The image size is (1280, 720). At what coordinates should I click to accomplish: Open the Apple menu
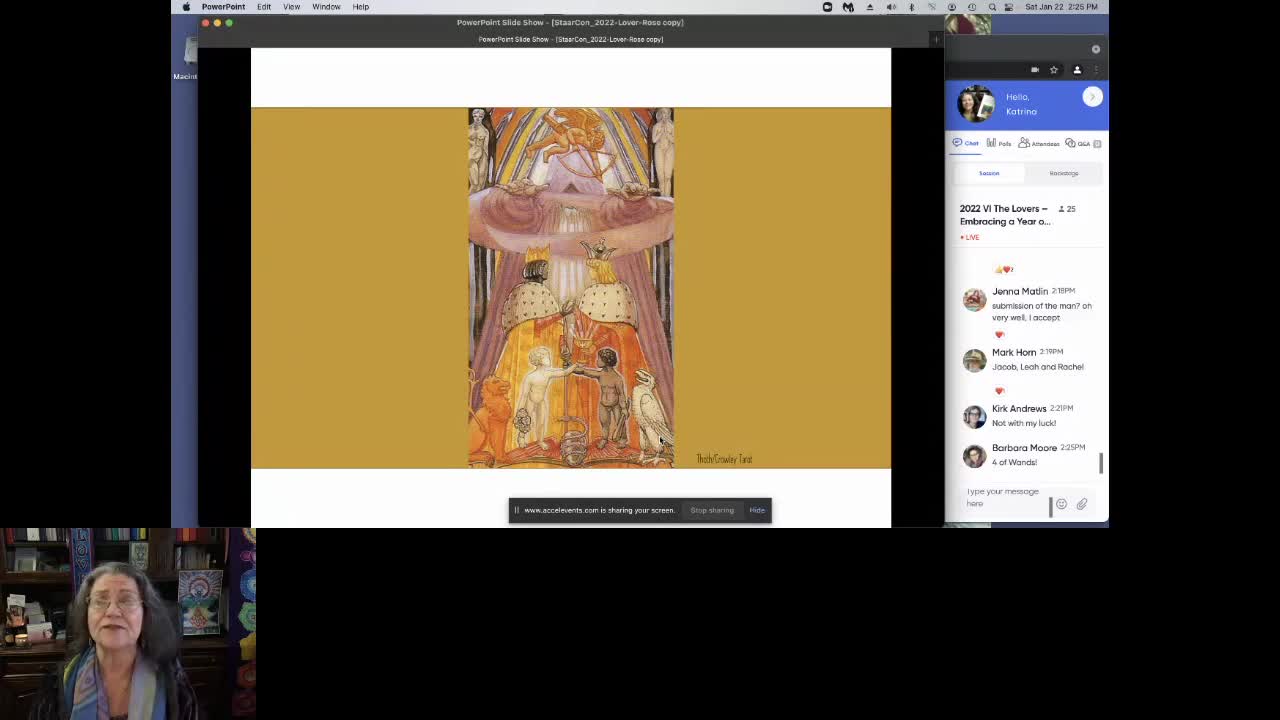[186, 7]
